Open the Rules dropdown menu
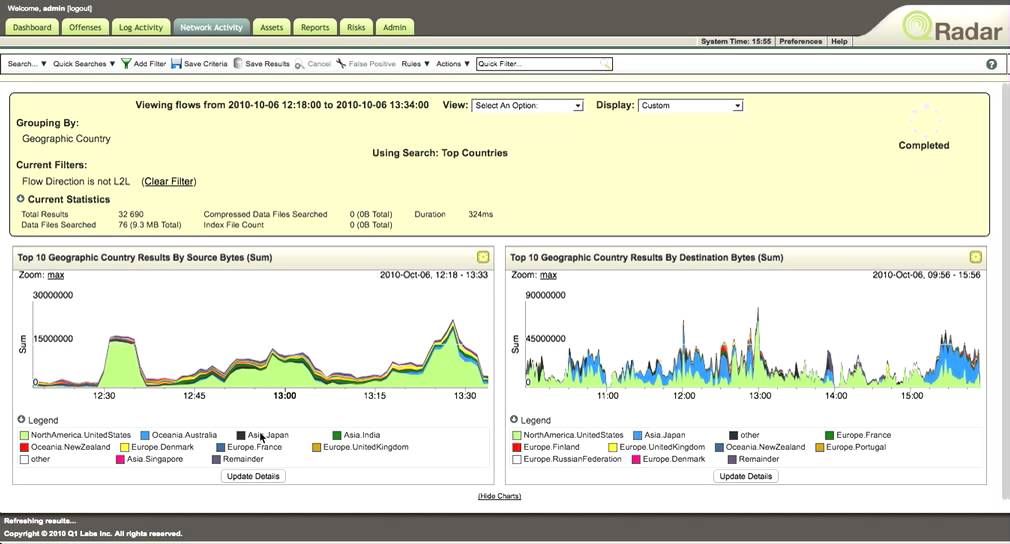The image size is (1010, 544). [415, 64]
